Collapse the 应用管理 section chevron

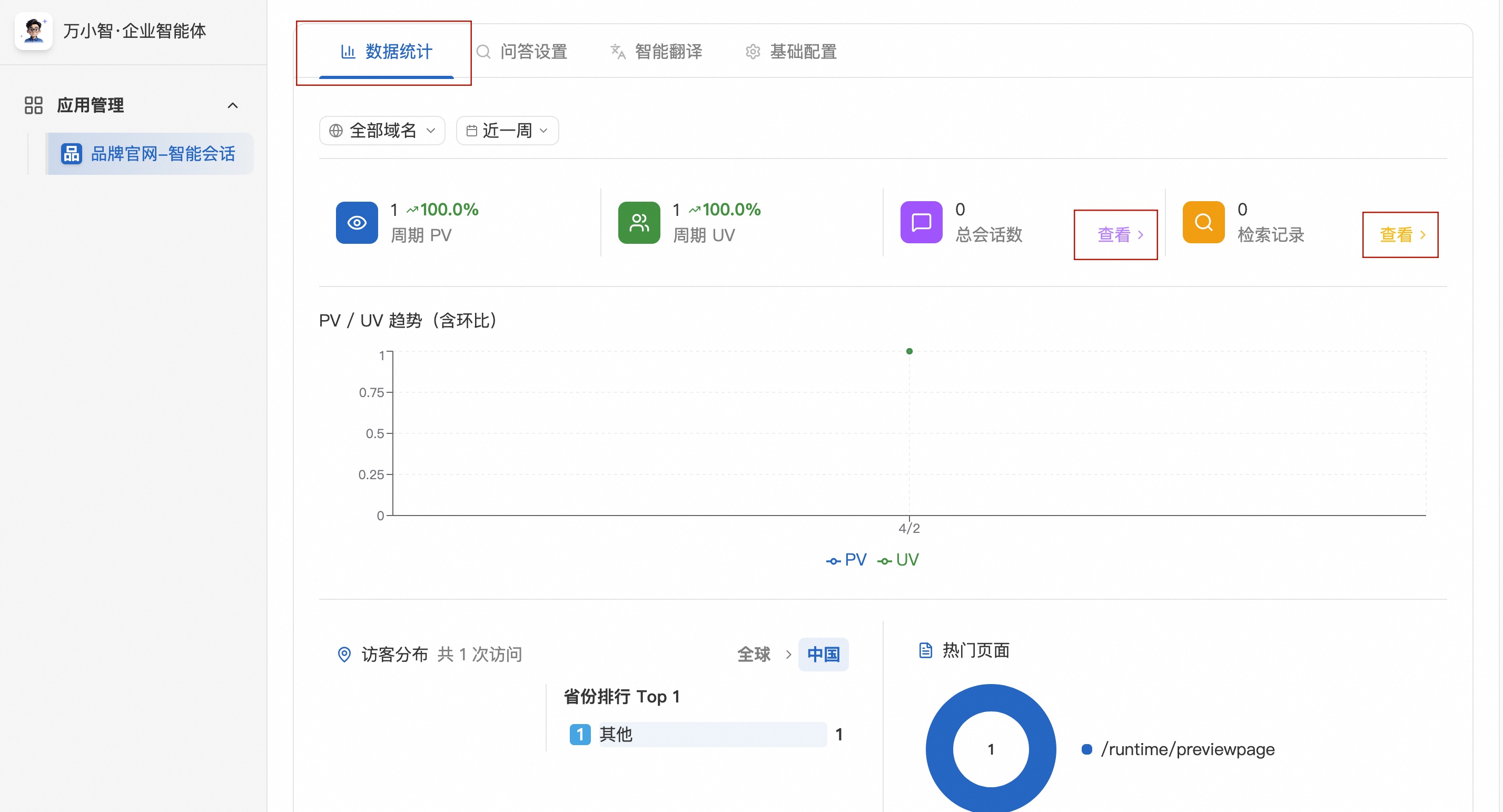(233, 106)
